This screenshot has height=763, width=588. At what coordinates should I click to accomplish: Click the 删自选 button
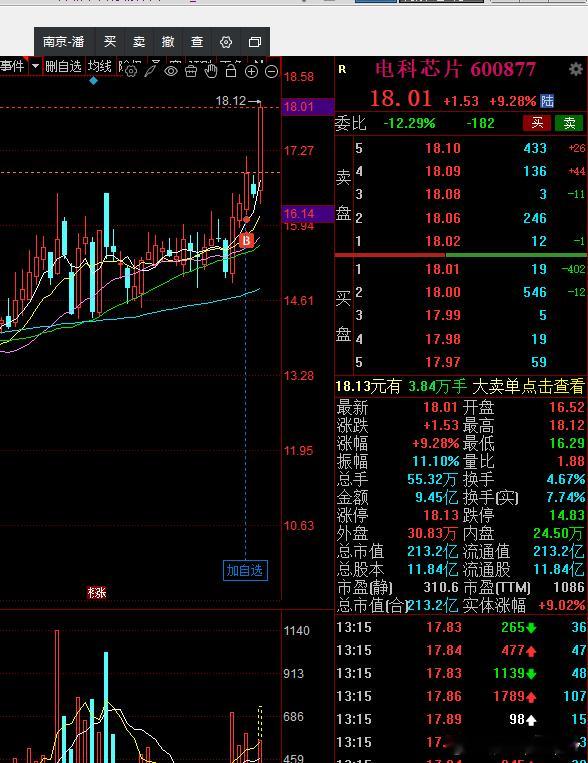[x=63, y=66]
